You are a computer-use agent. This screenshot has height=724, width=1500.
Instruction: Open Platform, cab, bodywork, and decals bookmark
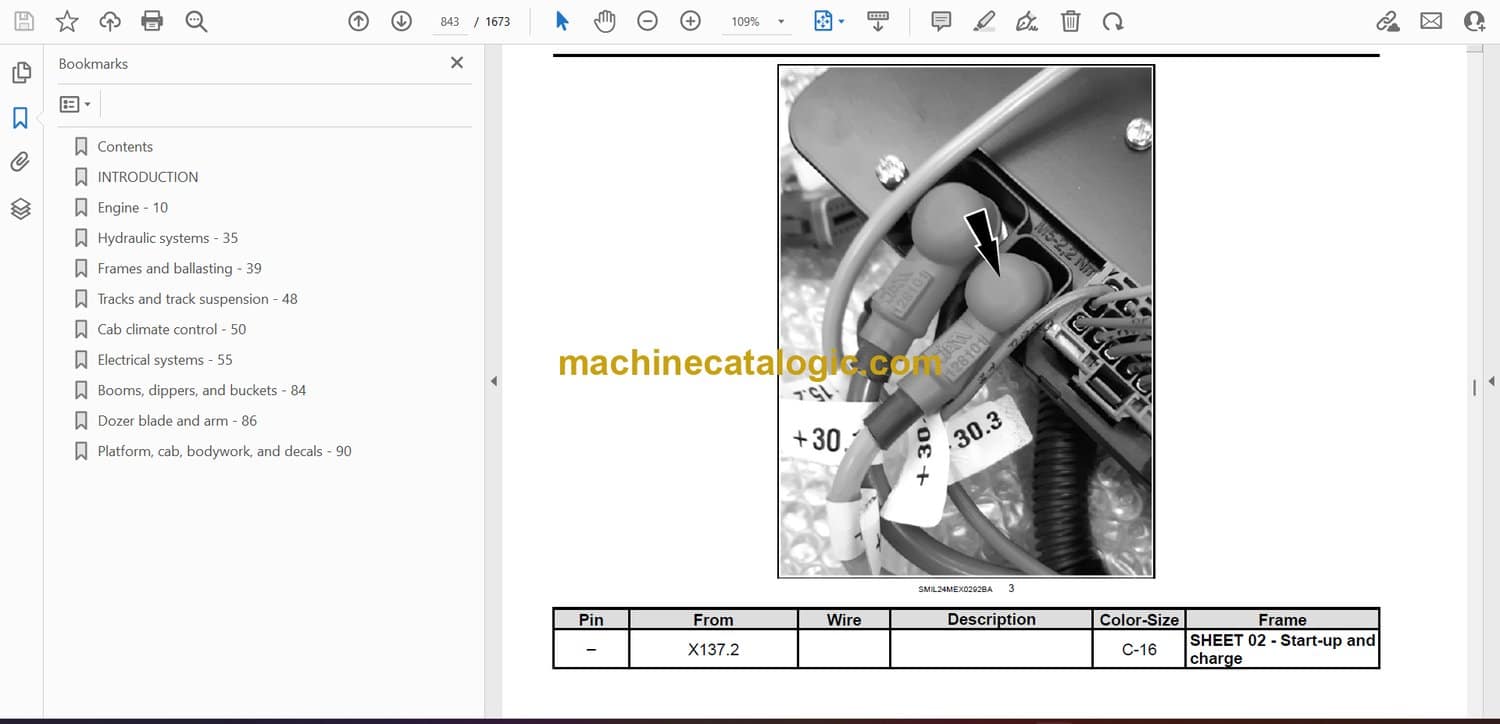[225, 452]
